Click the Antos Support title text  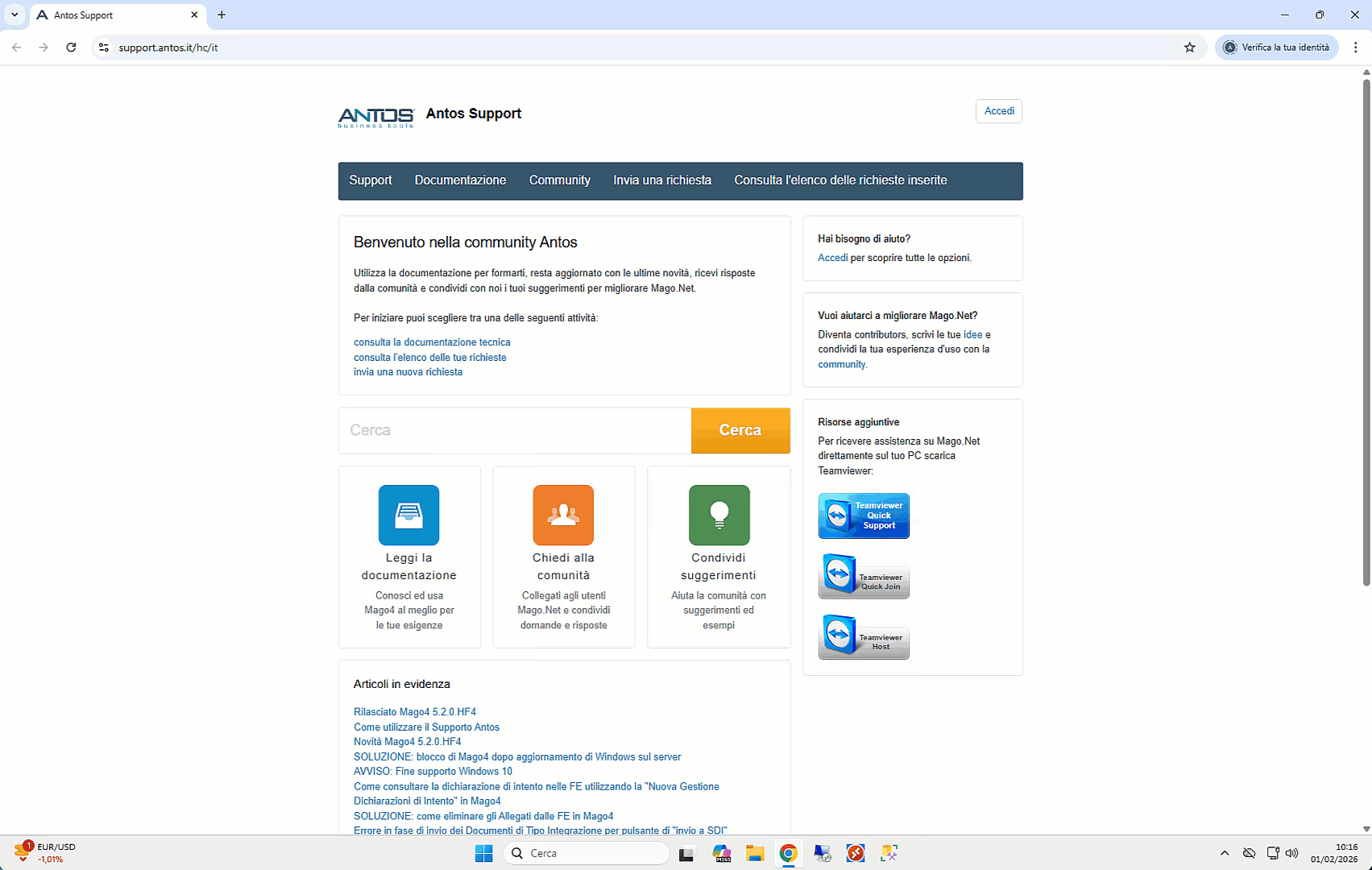coord(474,114)
